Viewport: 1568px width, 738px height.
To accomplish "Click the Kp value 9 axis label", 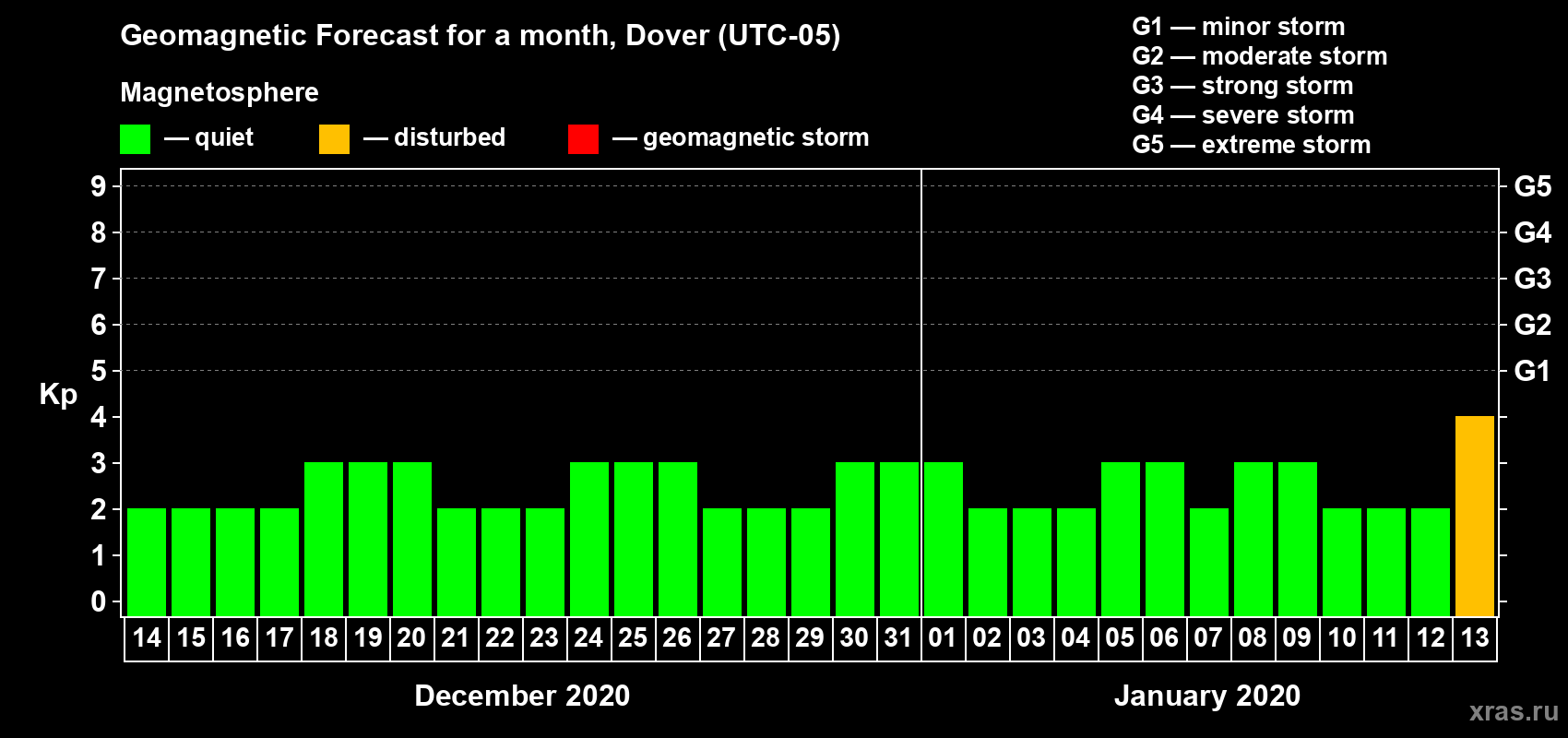I will tap(99, 186).
